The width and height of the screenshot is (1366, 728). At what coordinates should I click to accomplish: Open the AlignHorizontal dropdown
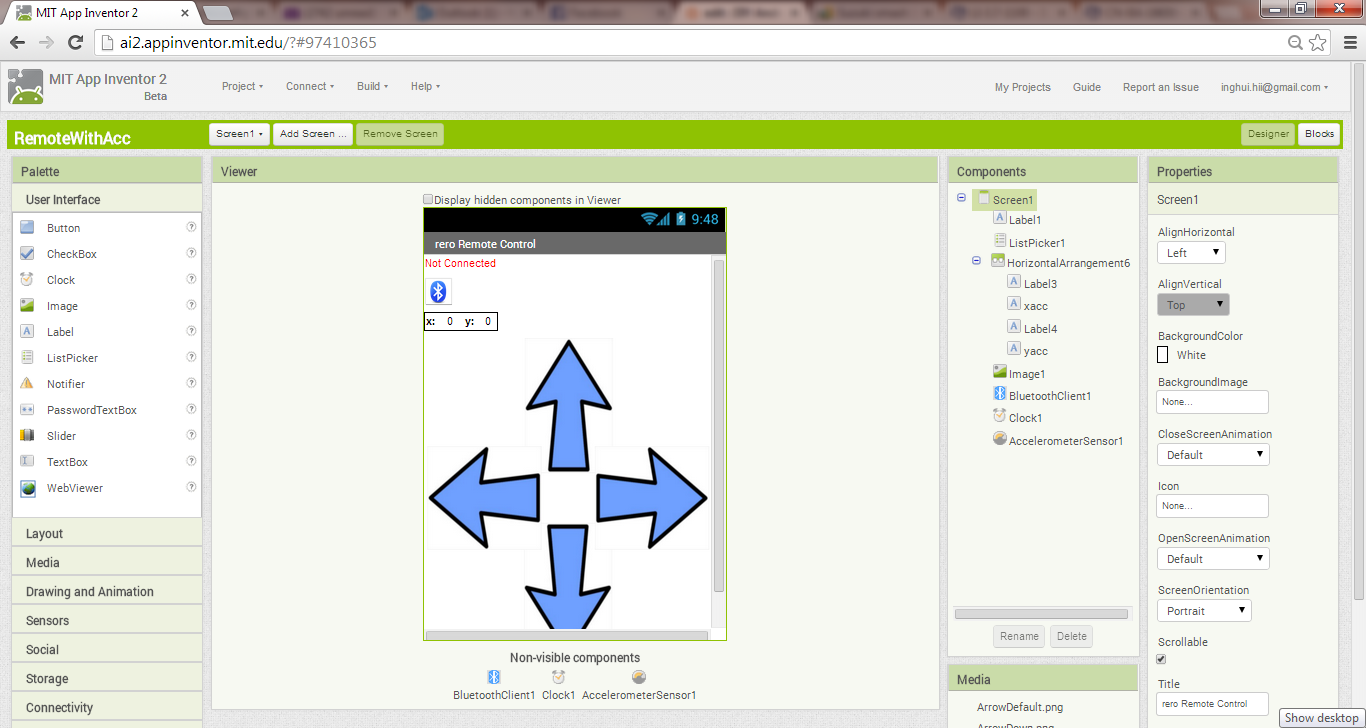tap(1192, 253)
